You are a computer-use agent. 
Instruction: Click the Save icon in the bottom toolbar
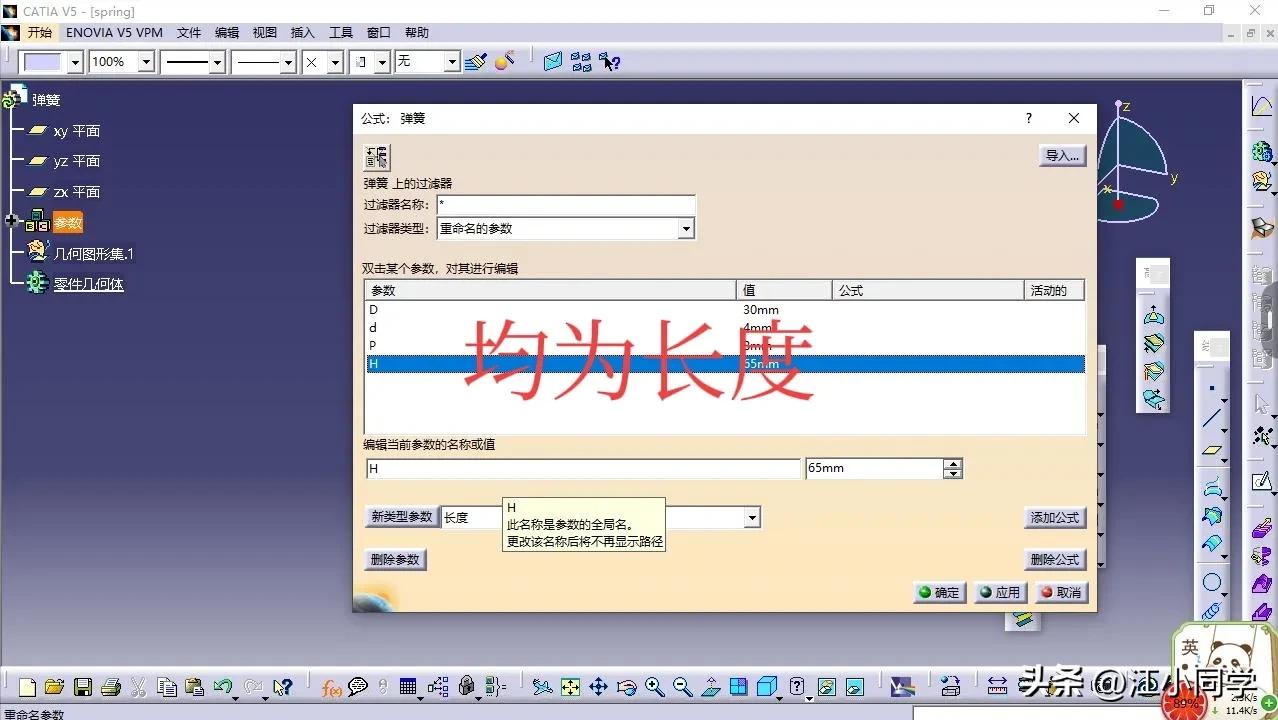click(82, 687)
